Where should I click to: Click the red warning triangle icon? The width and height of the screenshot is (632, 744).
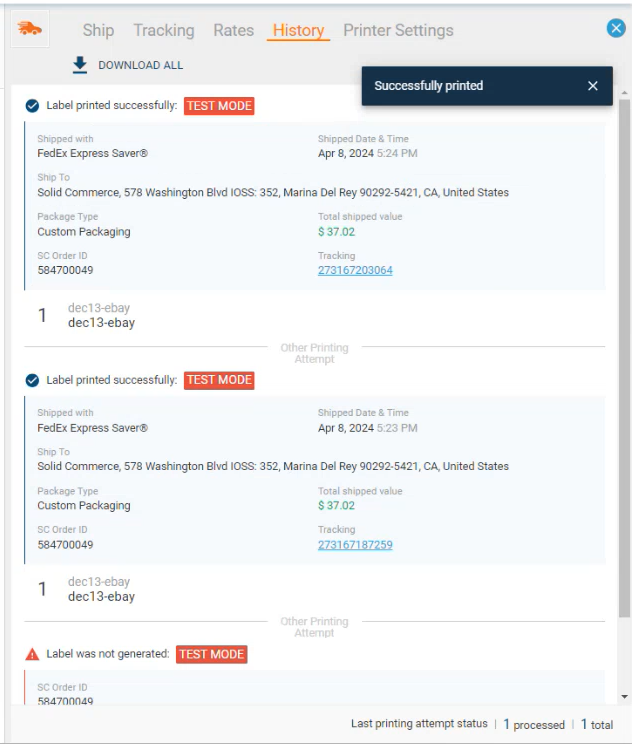tap(32, 654)
